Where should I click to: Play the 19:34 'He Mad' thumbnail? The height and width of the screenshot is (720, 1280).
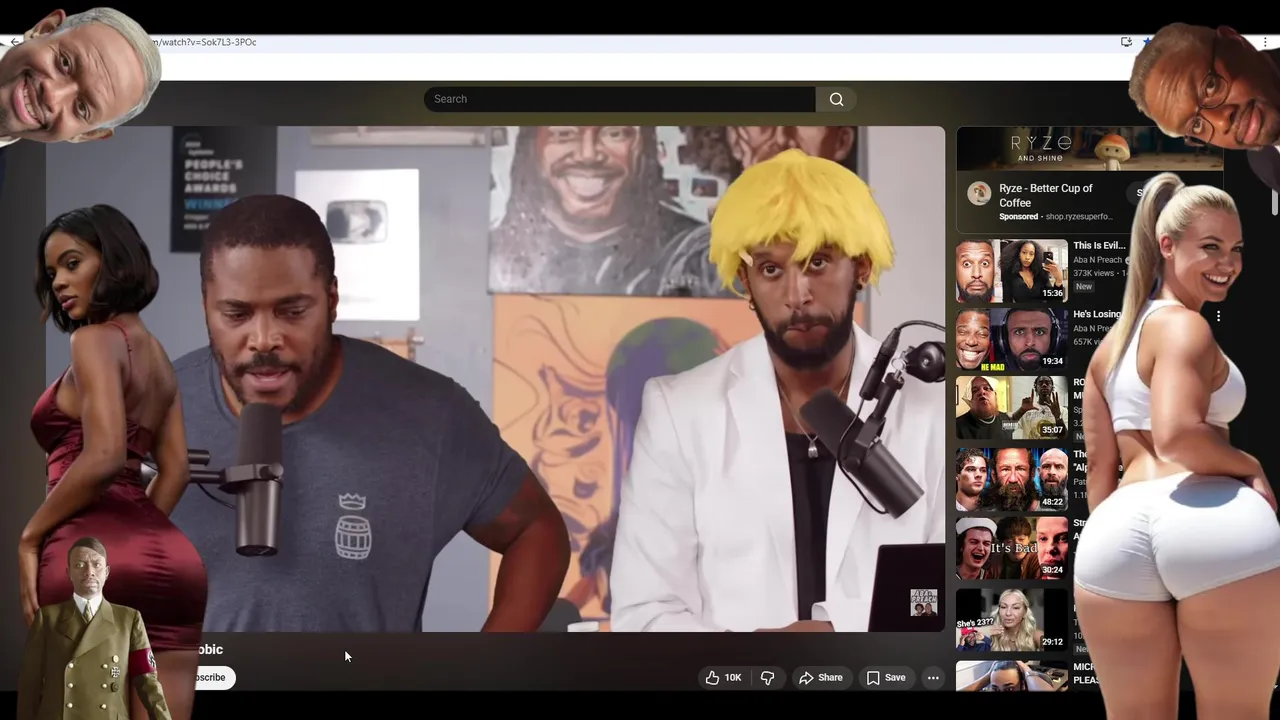coord(1011,340)
